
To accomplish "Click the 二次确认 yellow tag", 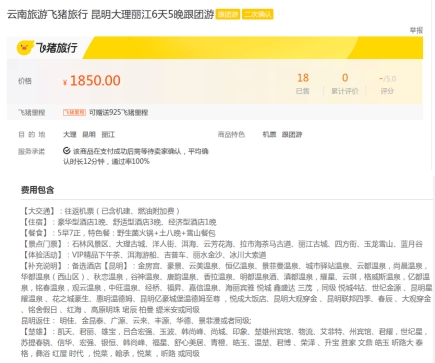I will point(257,14).
